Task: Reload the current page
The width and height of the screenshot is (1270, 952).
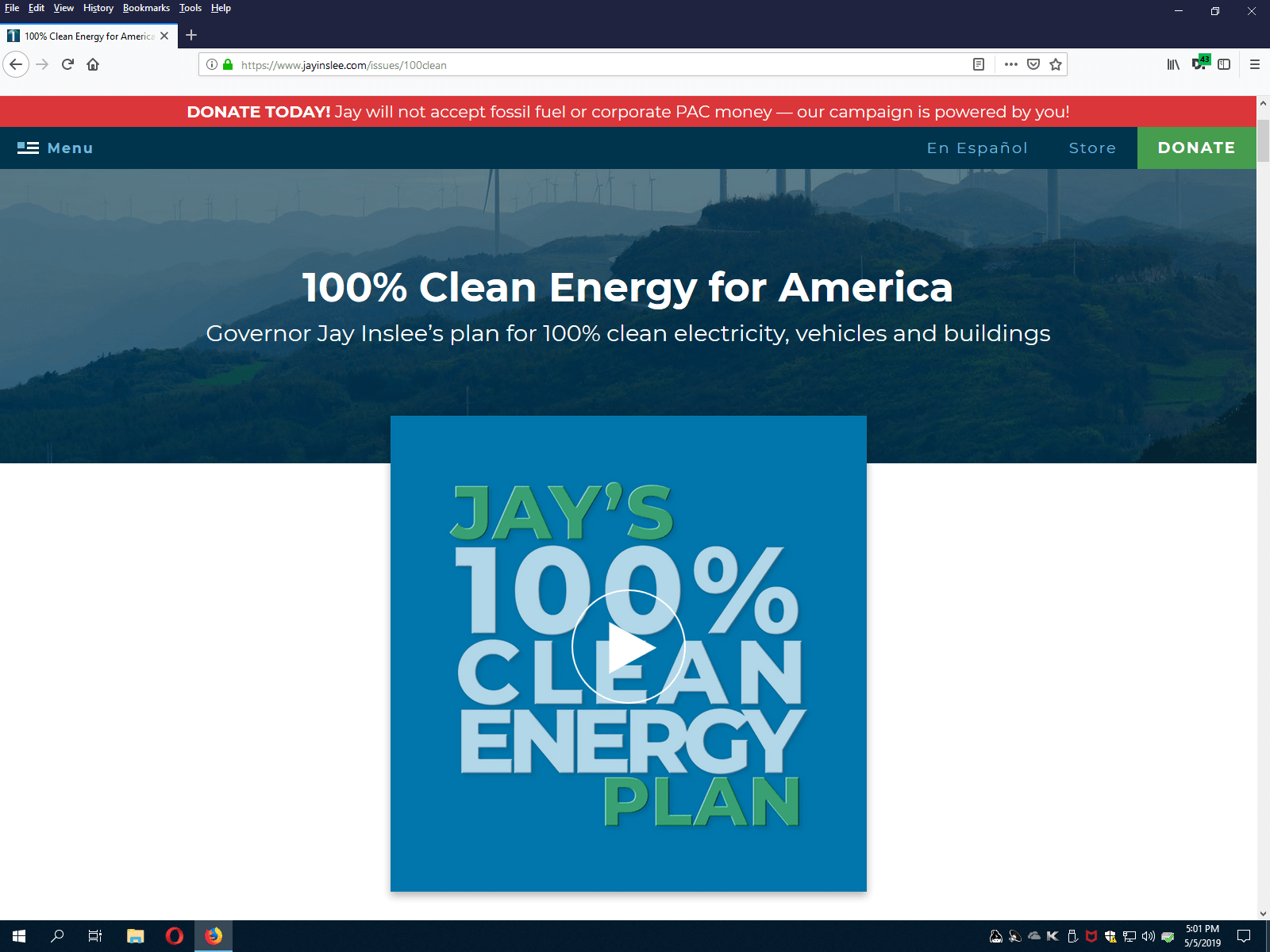Action: click(x=67, y=64)
